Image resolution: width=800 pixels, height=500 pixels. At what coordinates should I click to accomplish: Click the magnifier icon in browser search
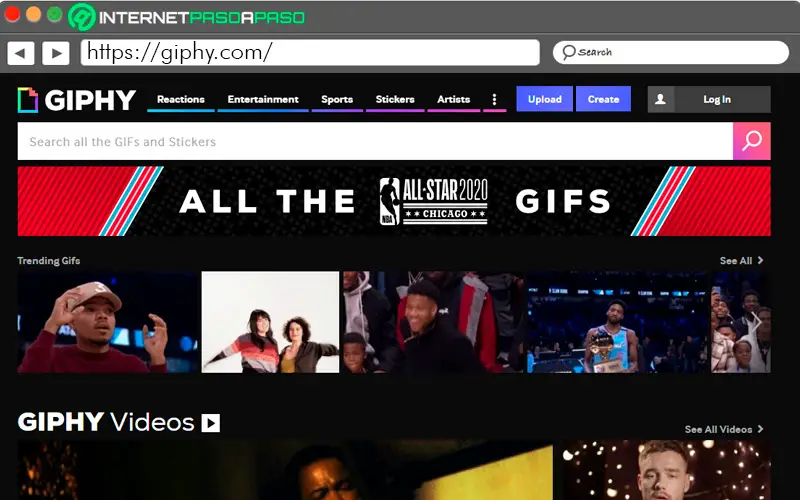[568, 52]
